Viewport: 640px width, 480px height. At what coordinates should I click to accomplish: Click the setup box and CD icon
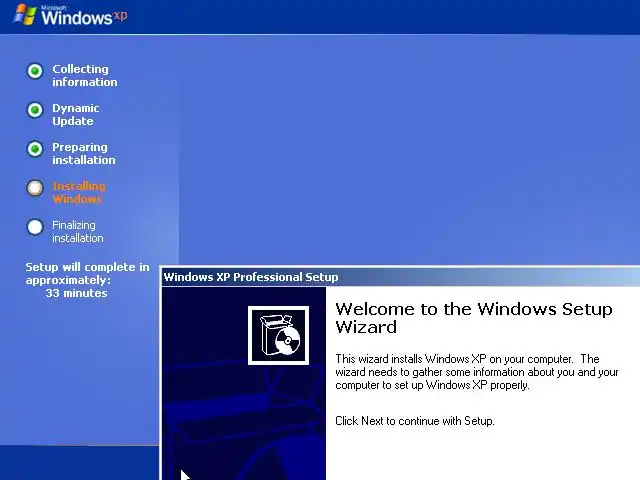coord(278,335)
